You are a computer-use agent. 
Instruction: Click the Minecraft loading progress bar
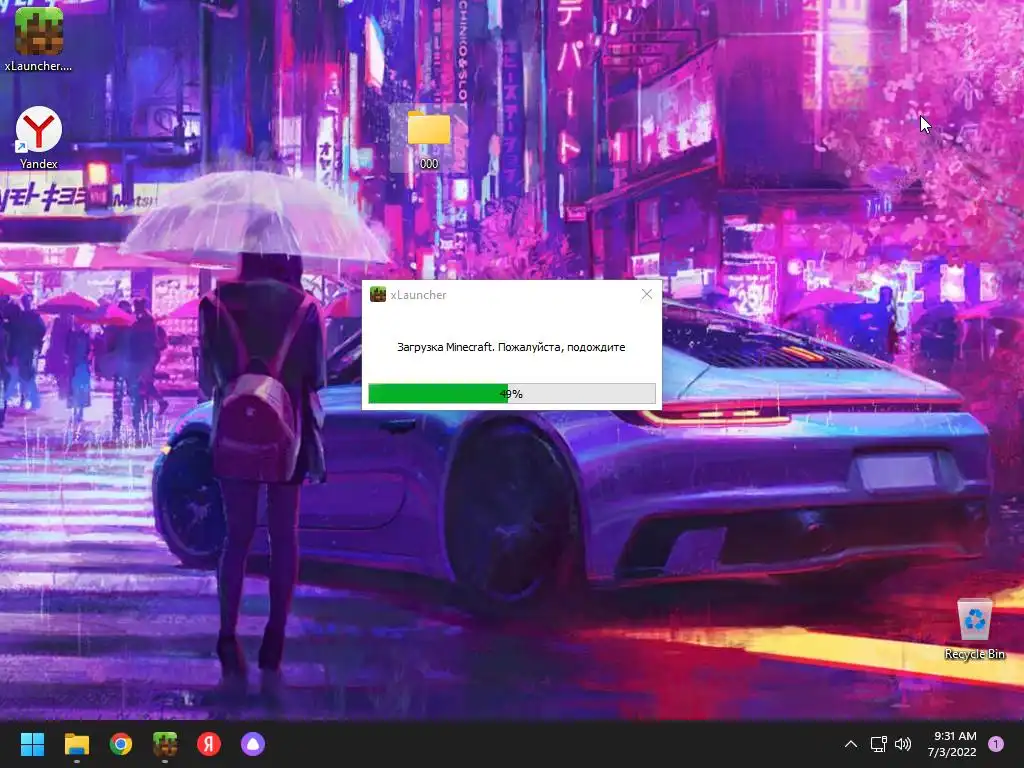[512, 394]
